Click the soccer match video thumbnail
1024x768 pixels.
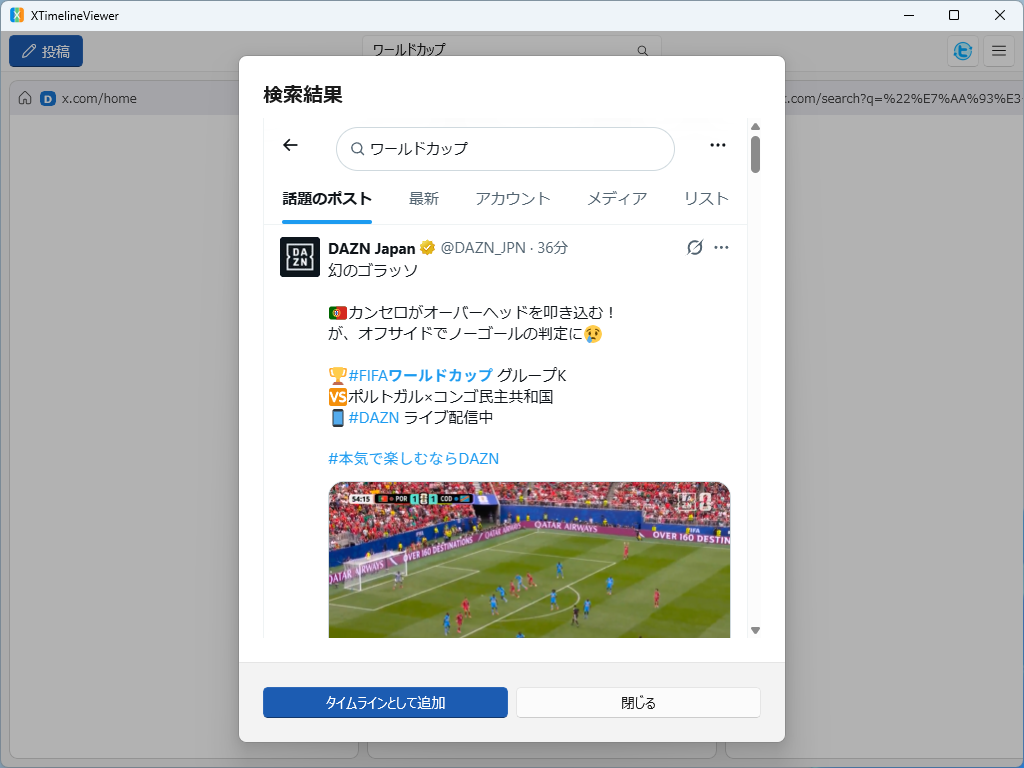point(529,560)
